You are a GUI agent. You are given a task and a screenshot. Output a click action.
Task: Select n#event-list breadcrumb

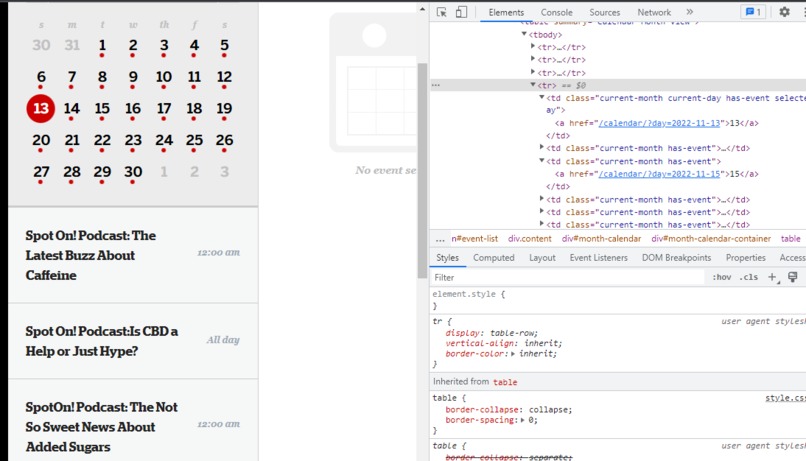[474, 239]
